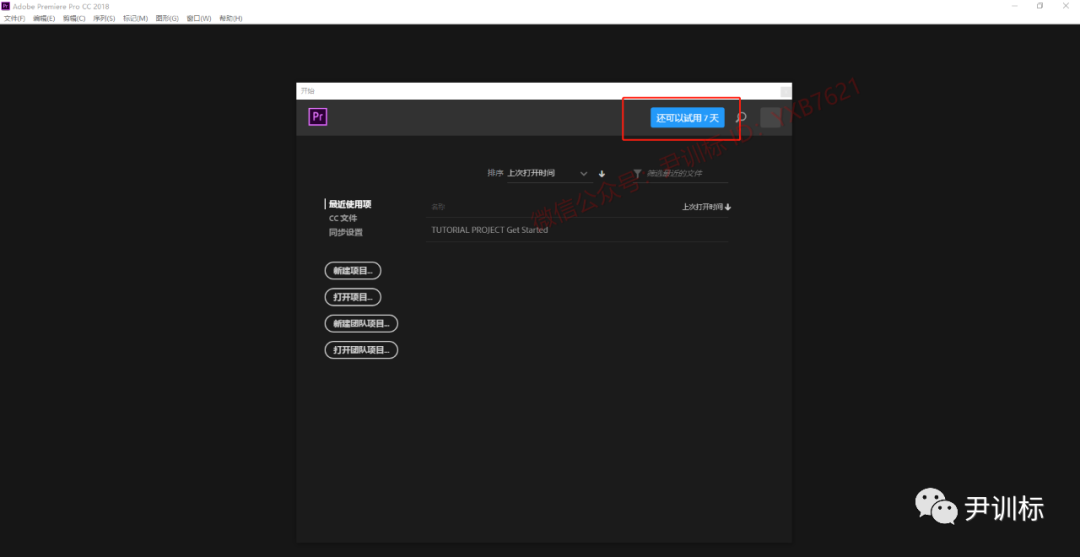
Task: Minimize the Premiere Pro window
Action: point(1015,6)
